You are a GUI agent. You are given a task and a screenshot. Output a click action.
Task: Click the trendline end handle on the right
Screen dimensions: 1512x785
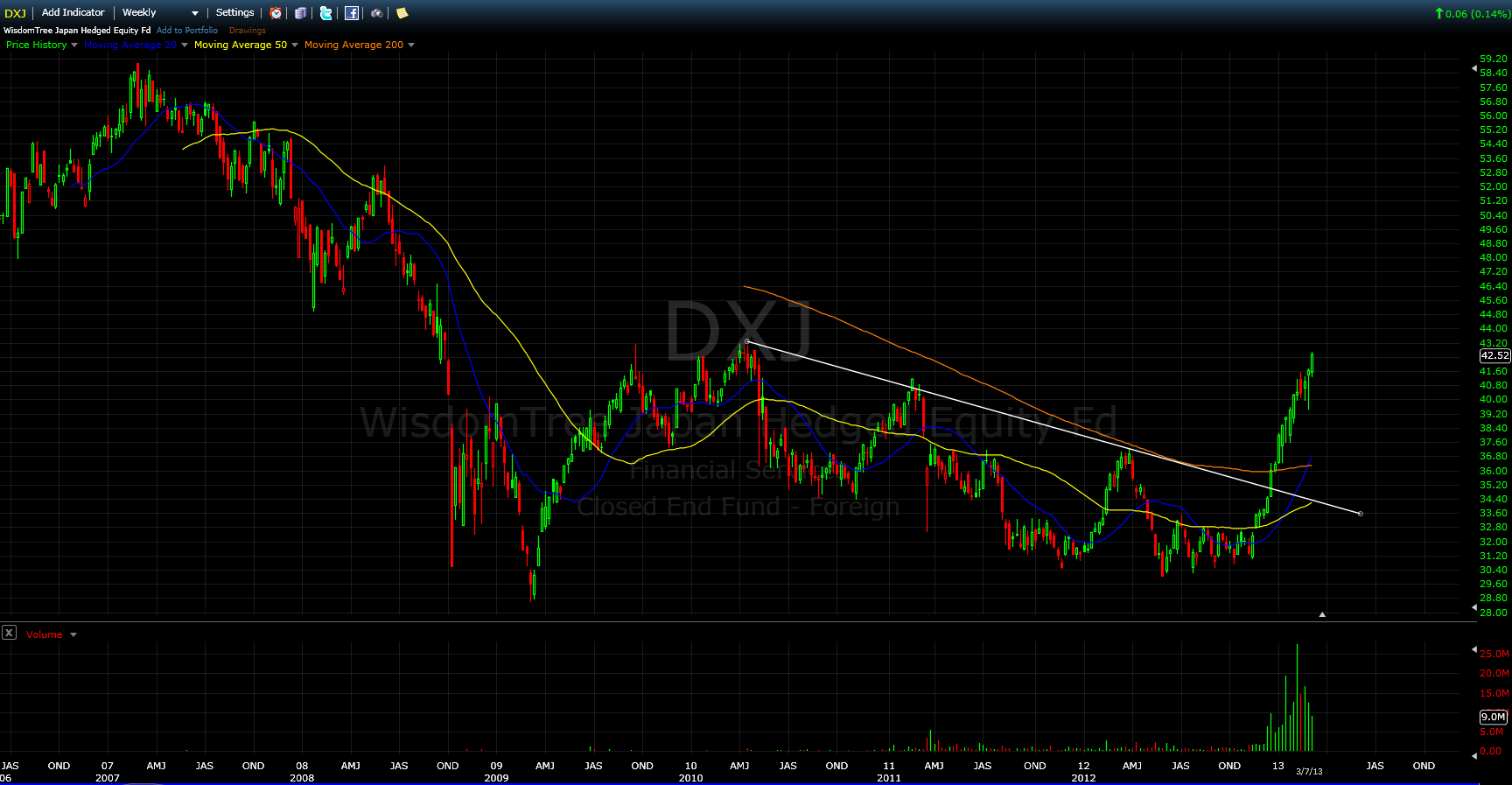tap(1361, 514)
